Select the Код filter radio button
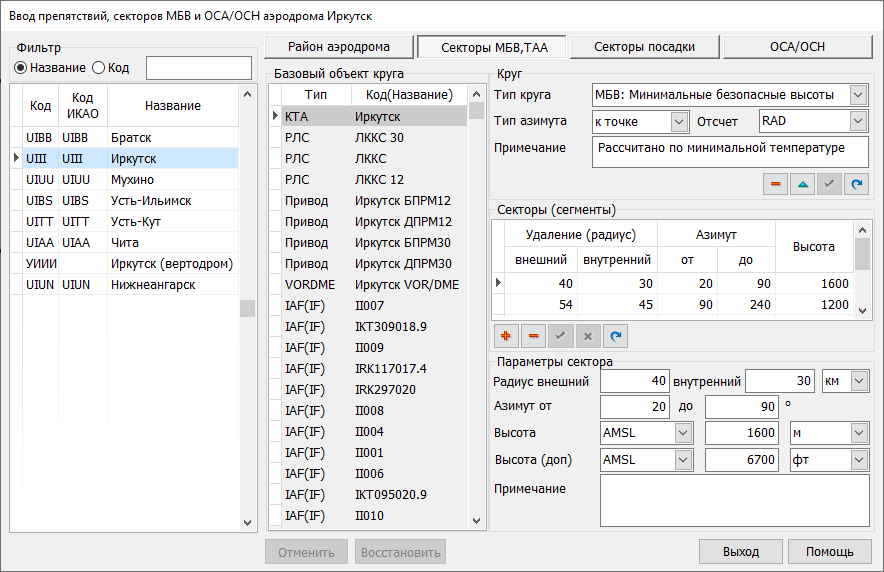The image size is (884, 572). (x=98, y=68)
